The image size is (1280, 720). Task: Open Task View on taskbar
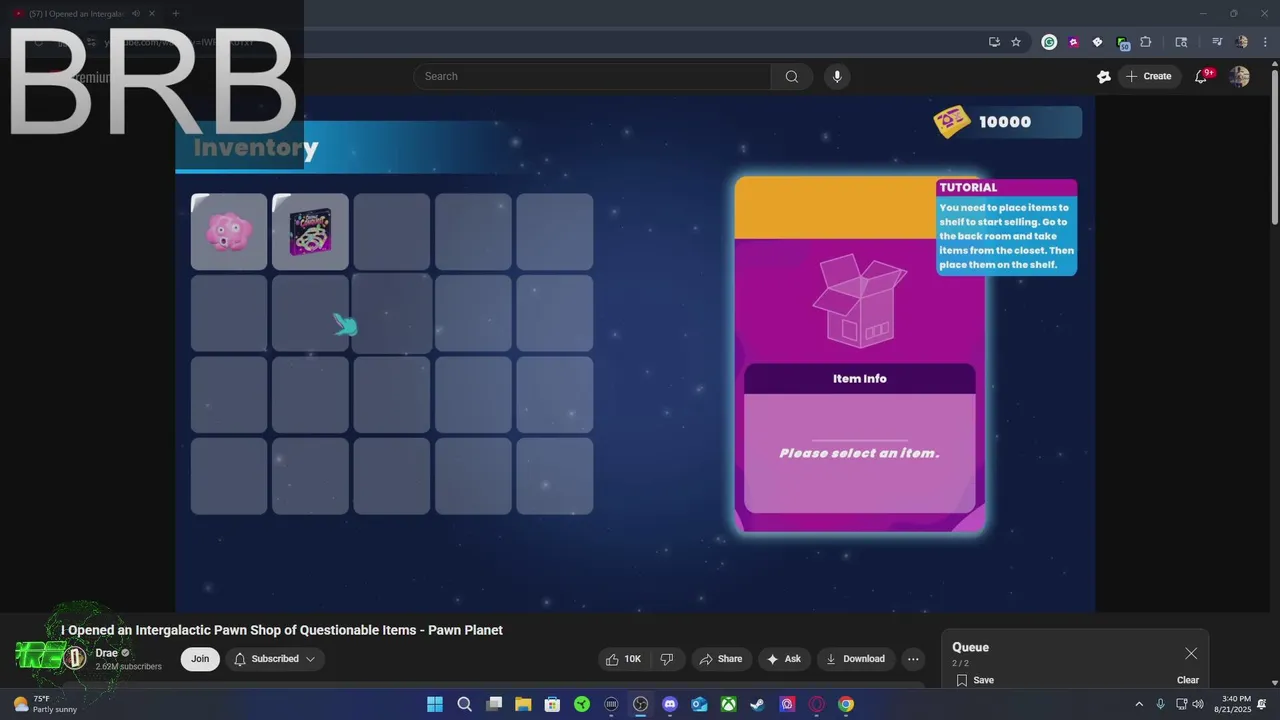494,704
